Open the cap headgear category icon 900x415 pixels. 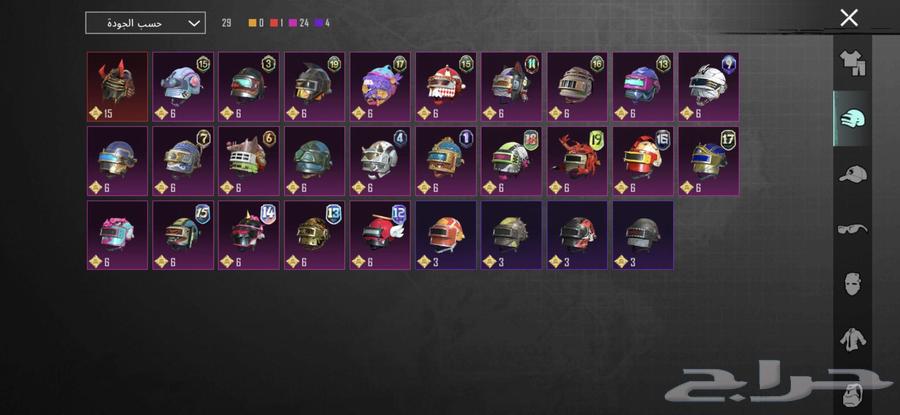click(852, 174)
